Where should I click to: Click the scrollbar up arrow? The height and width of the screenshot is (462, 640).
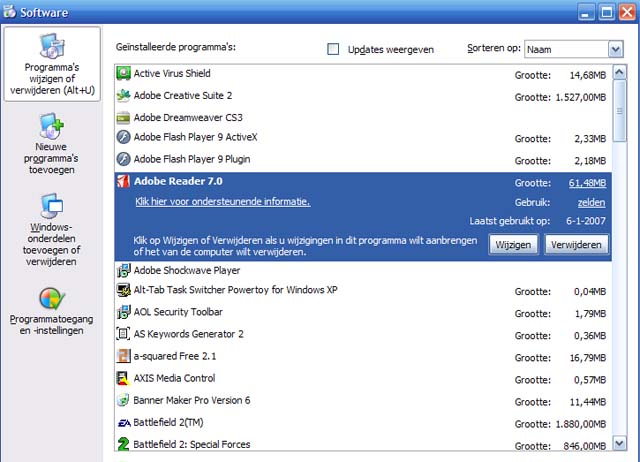click(620, 73)
